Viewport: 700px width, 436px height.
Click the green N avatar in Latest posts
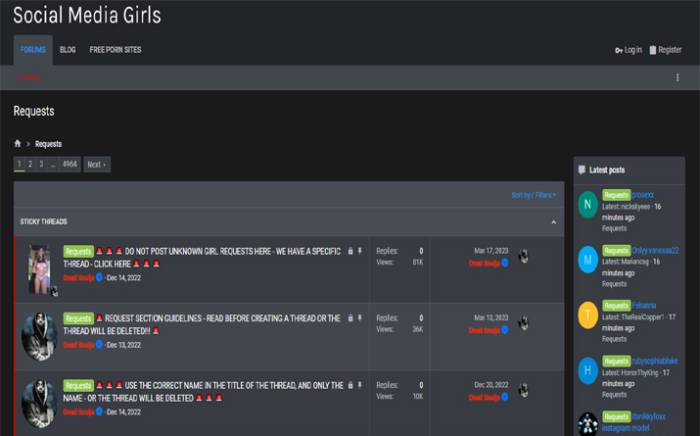point(588,204)
